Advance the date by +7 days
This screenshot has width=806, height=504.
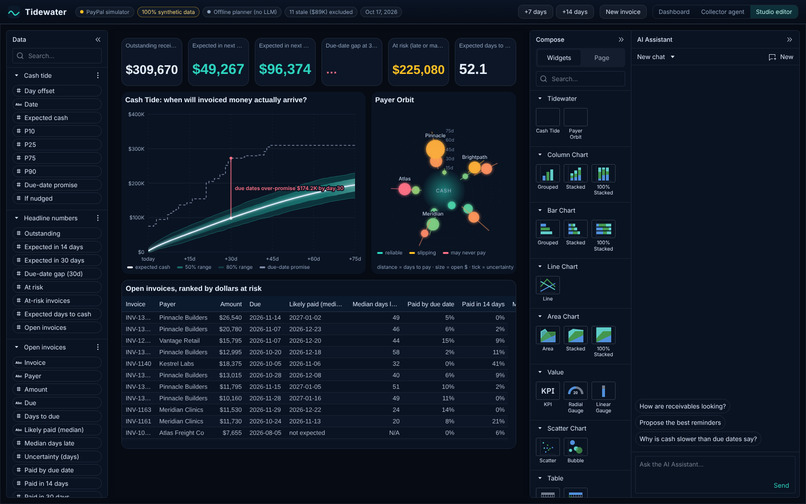(536, 12)
